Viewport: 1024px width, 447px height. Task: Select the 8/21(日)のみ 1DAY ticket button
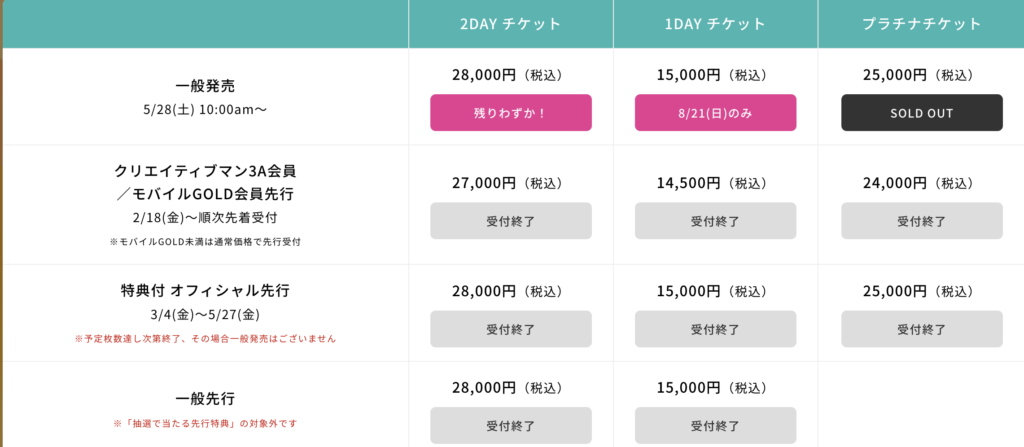point(715,113)
